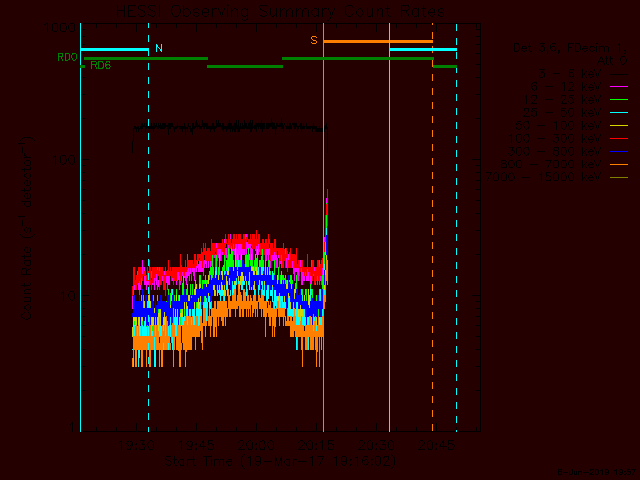Select the 300 - 800 keV legend label
The width and height of the screenshot is (640, 480).
pos(554,152)
